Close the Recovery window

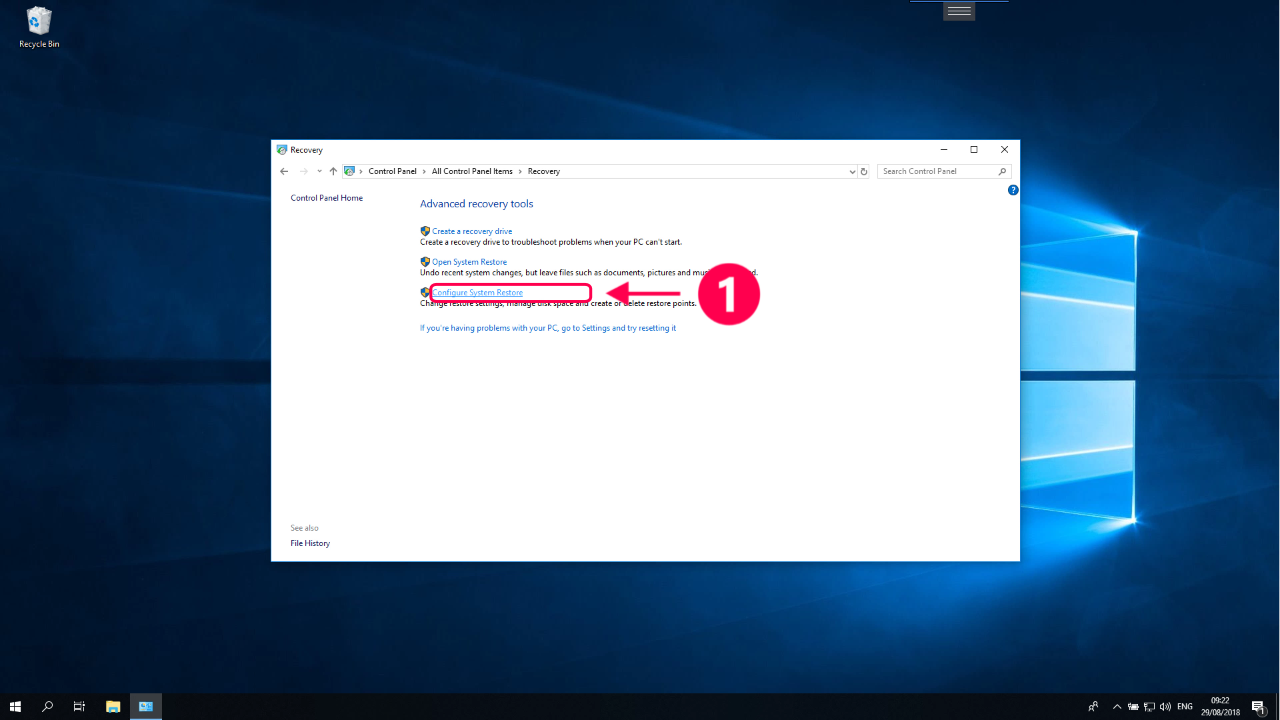[1005, 150]
